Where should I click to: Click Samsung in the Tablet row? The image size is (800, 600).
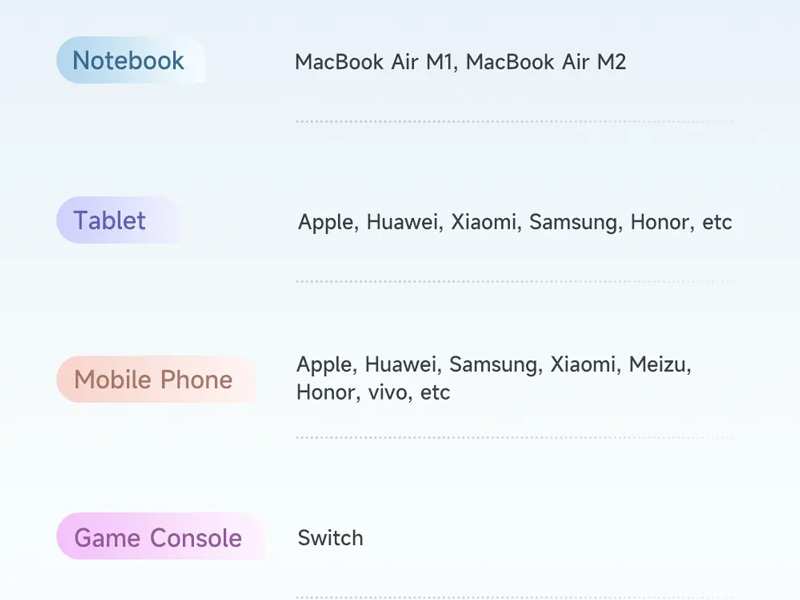pyautogui.click(x=573, y=222)
